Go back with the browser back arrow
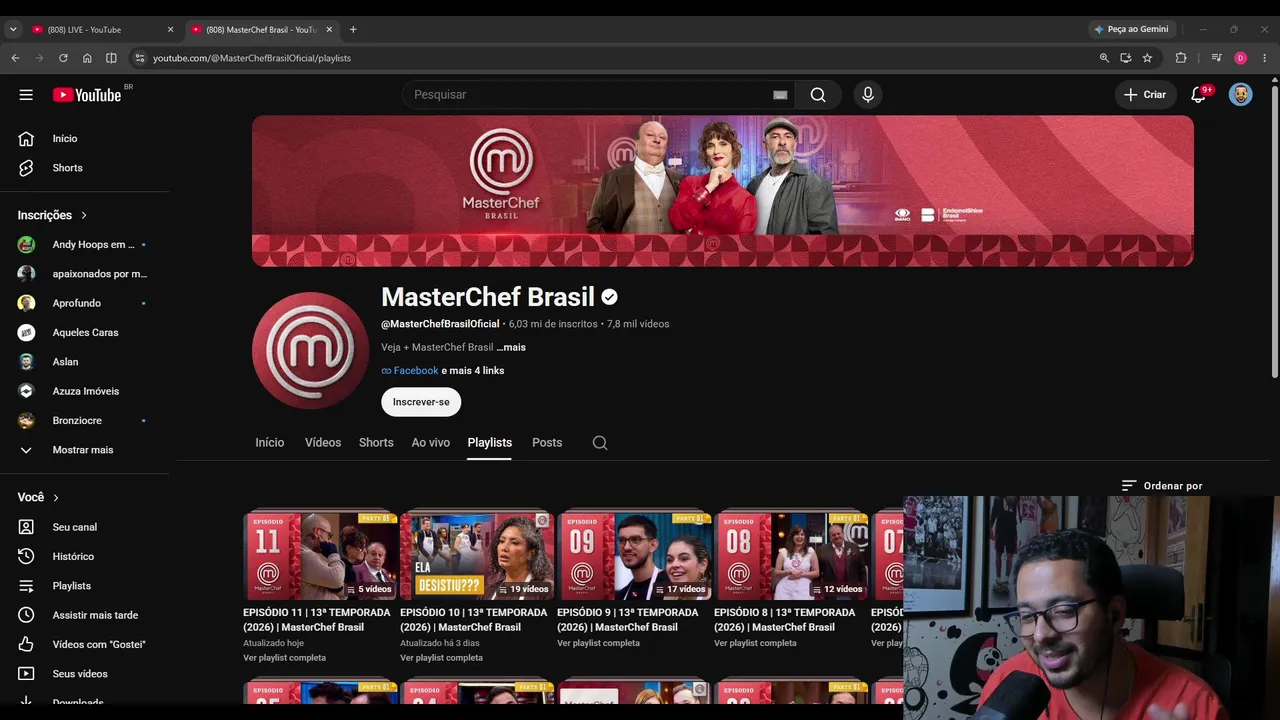The image size is (1280, 720). (x=15, y=58)
